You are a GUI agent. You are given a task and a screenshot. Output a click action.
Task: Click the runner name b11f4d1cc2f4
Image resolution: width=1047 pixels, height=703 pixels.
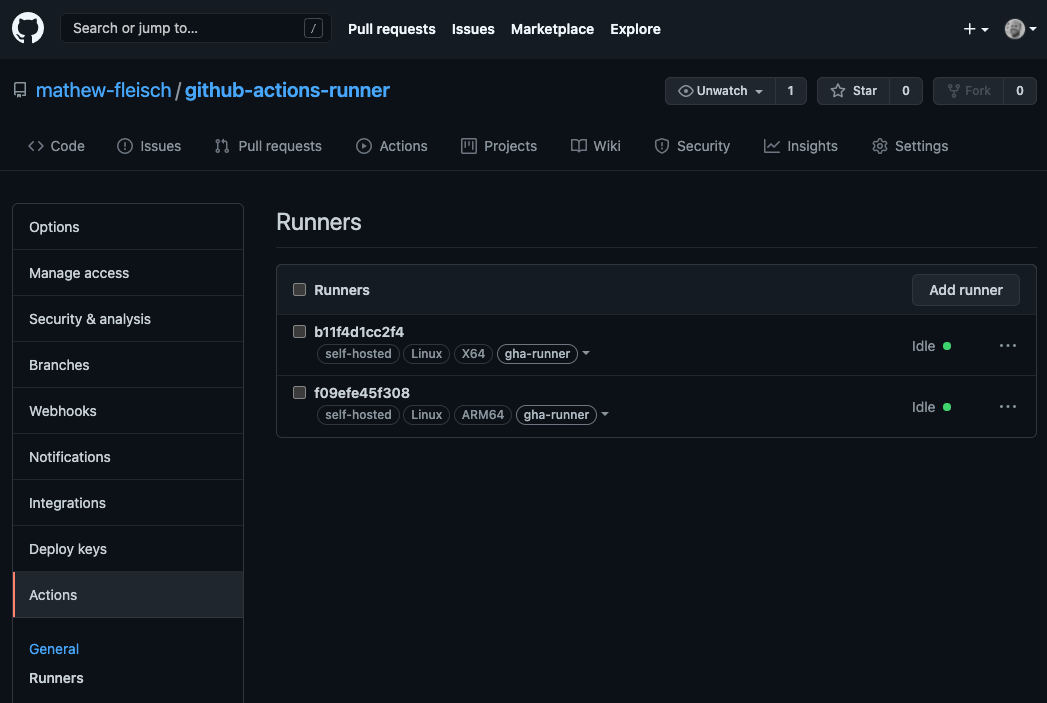(359, 332)
